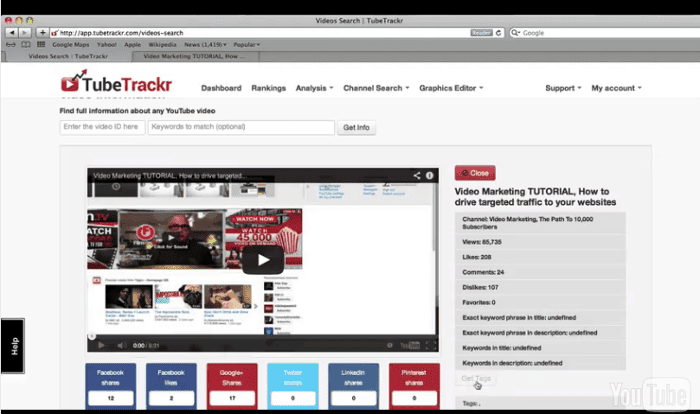The height and width of the screenshot is (414, 700).
Task: Expand the Graphics Editor dropdown menu
Action: coord(451,88)
